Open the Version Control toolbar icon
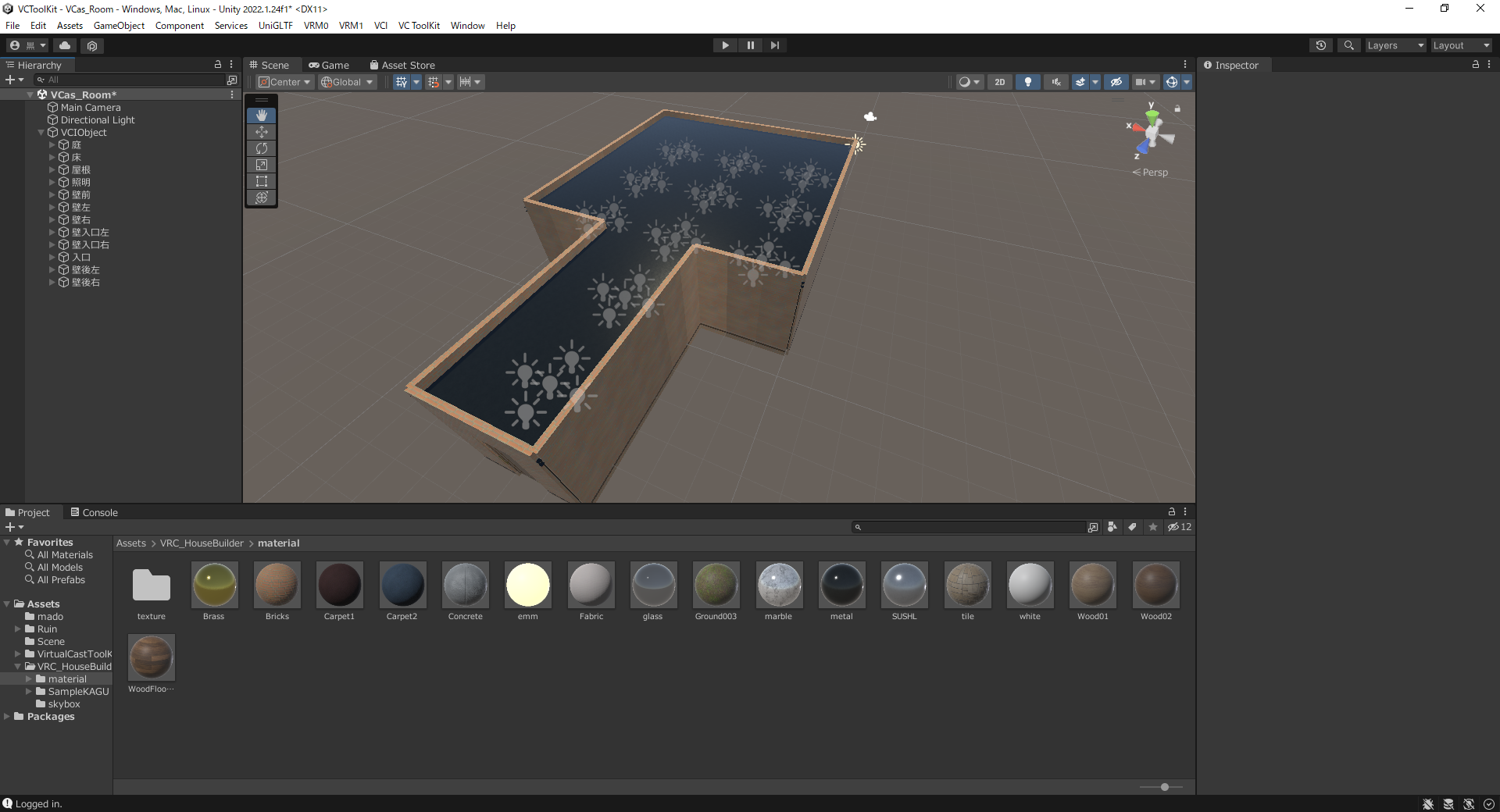 [92, 45]
